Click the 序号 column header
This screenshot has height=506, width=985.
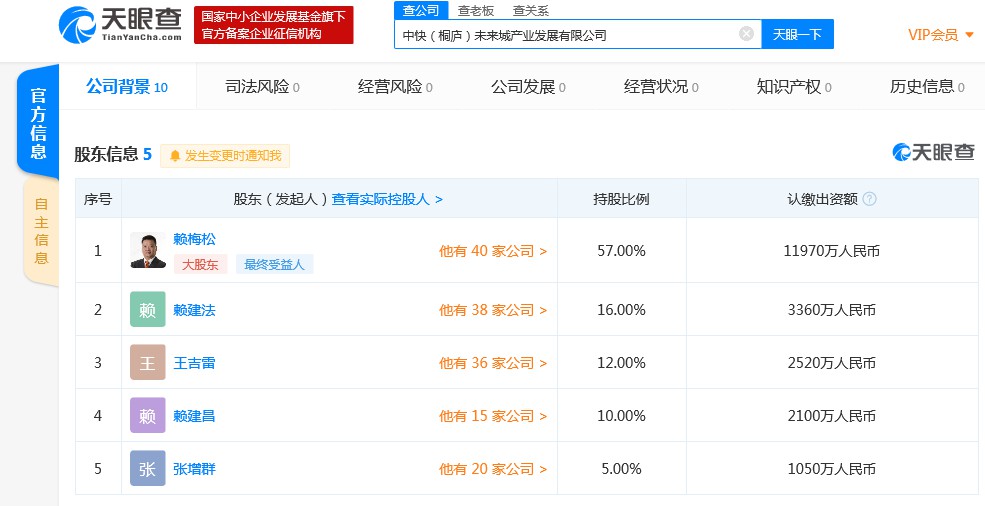[x=98, y=199]
